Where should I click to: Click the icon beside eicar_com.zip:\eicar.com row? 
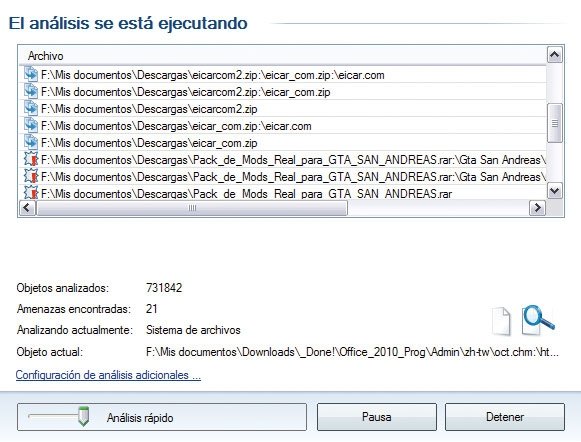[x=31, y=126]
